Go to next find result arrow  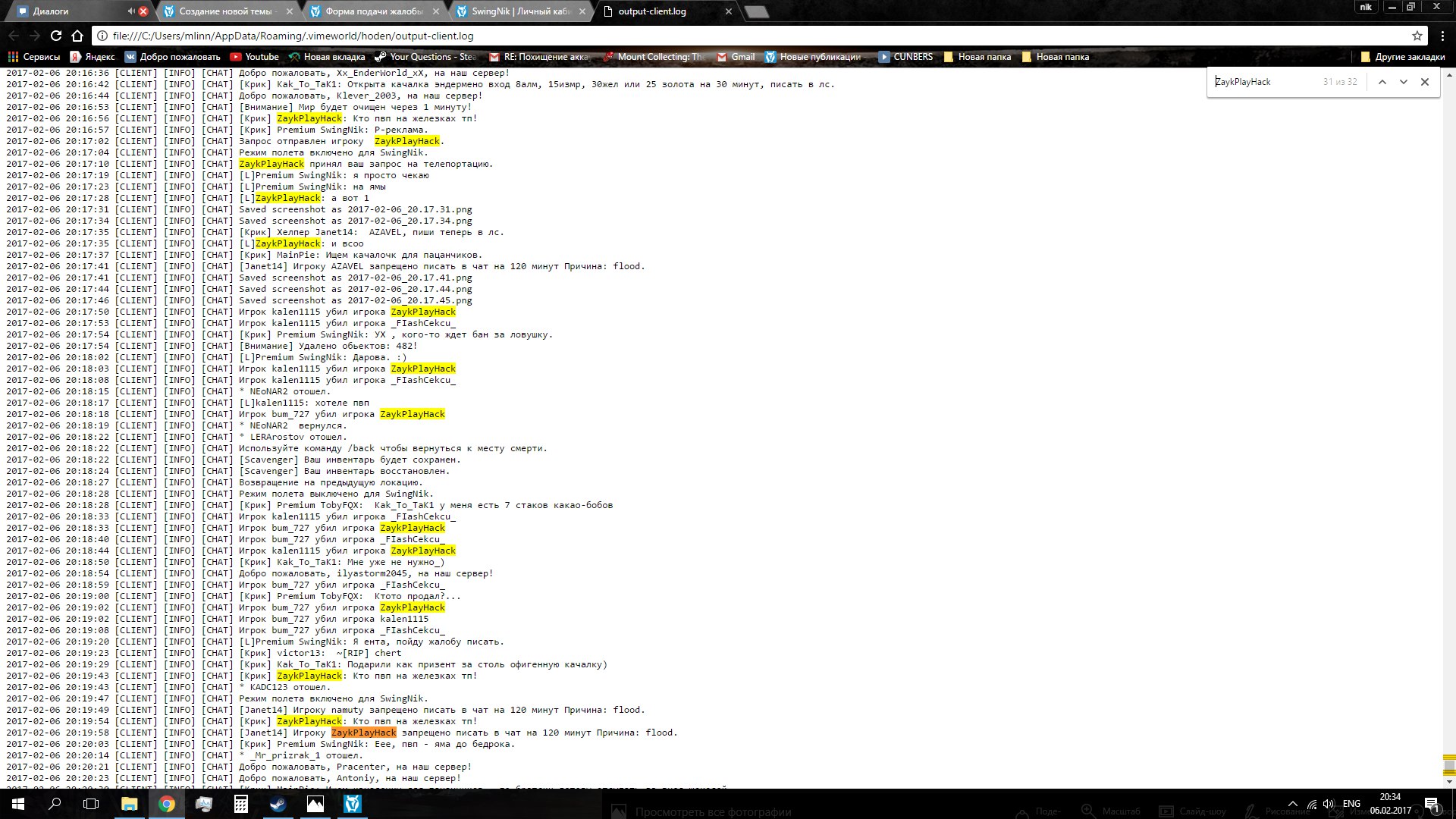click(1403, 82)
